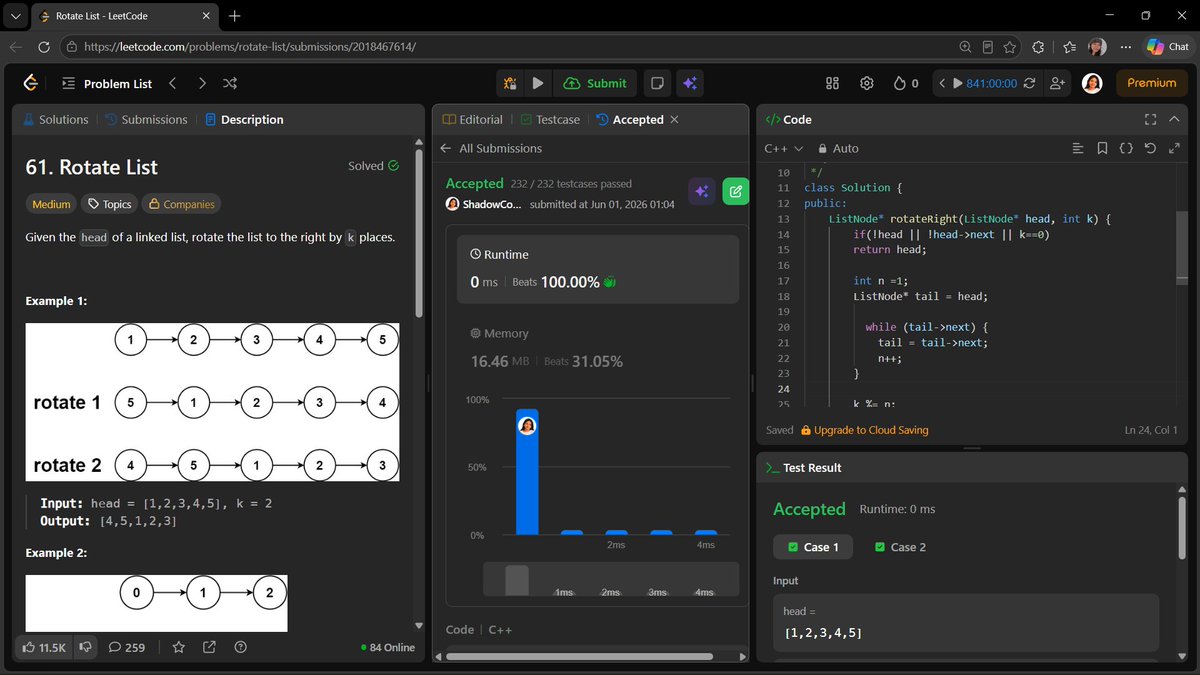
Task: Click the browser address bar URL
Action: tap(249, 47)
